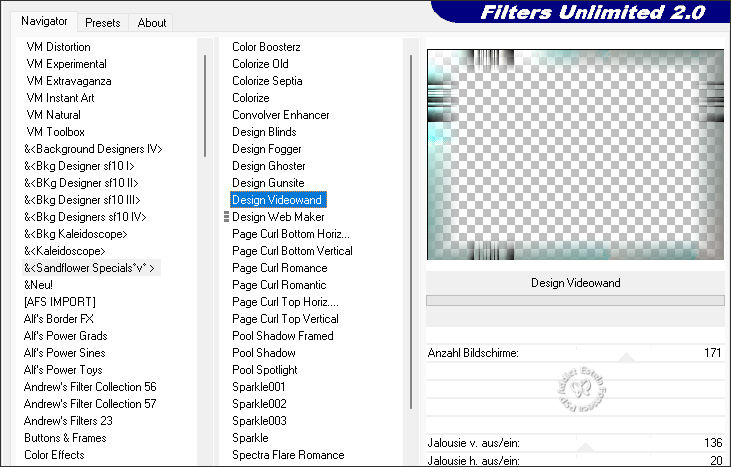The image size is (731, 467).
Task: Select the VM Distortion category
Action: [58, 47]
